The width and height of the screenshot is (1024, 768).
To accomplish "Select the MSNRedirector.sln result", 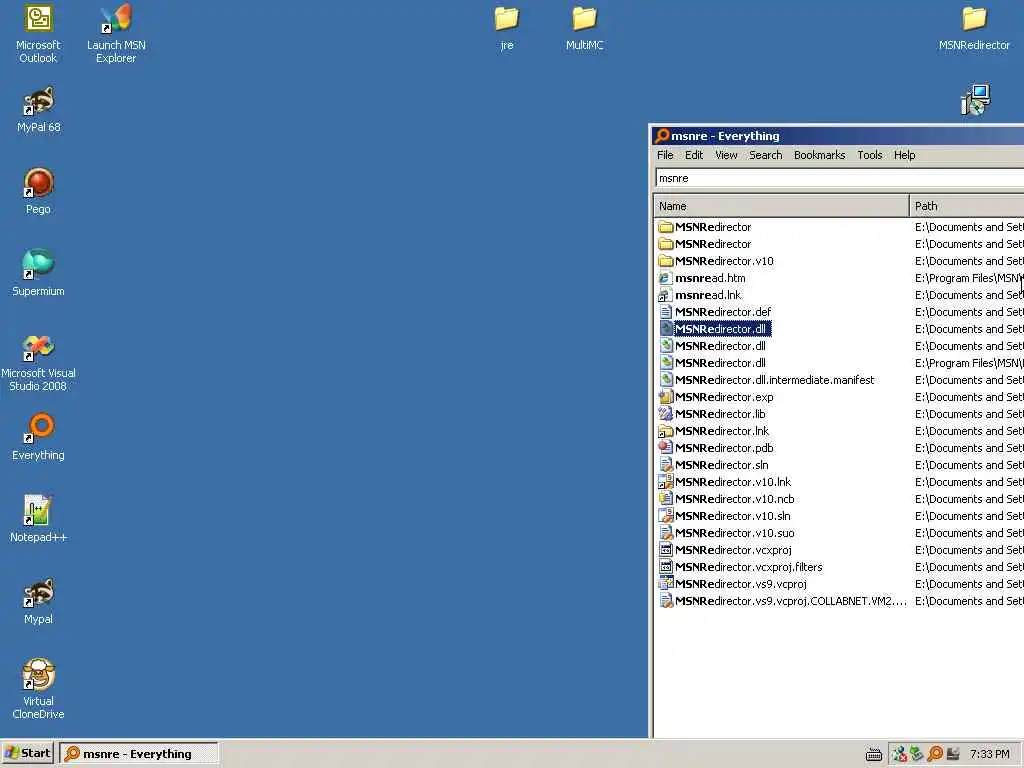I will tap(722, 465).
